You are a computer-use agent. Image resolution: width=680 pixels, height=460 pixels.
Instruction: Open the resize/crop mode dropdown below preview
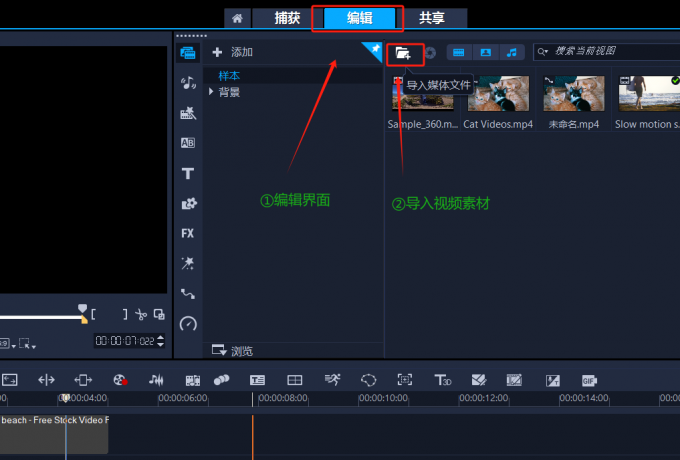click(28, 345)
